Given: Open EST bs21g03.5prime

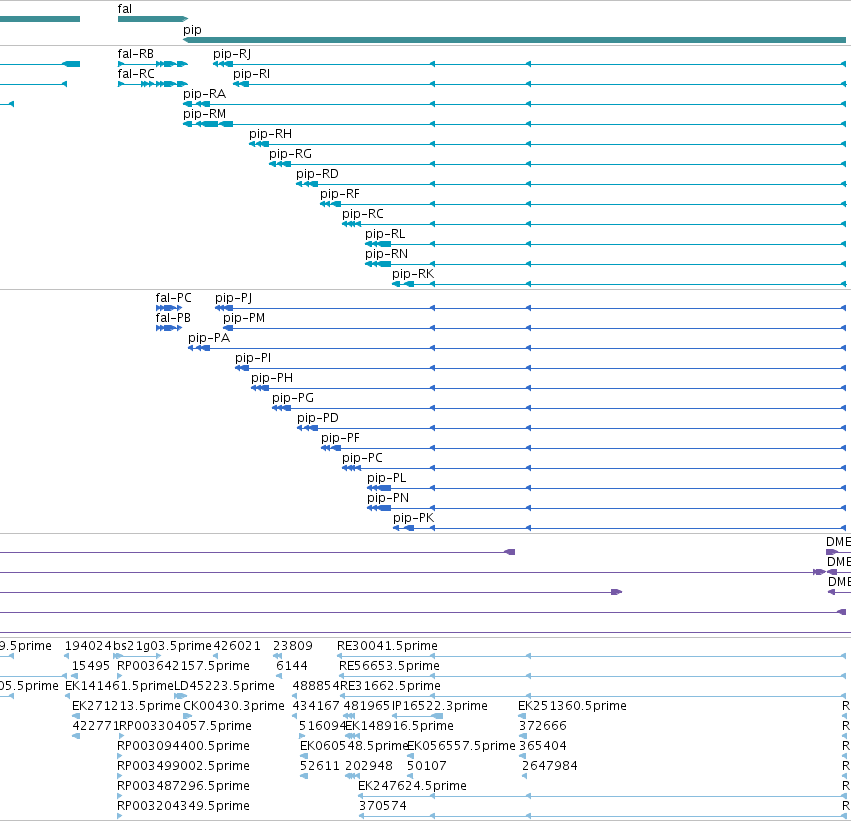Looking at the screenshot, I should [162, 646].
